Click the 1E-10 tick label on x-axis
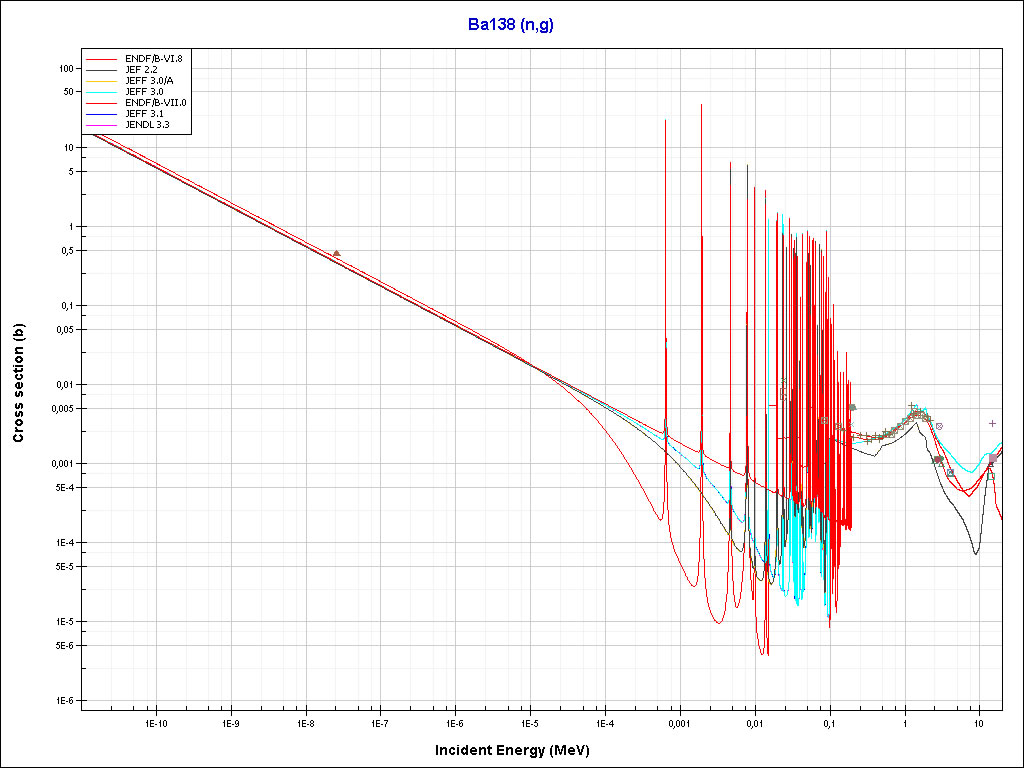This screenshot has height=768, width=1024. (155, 723)
